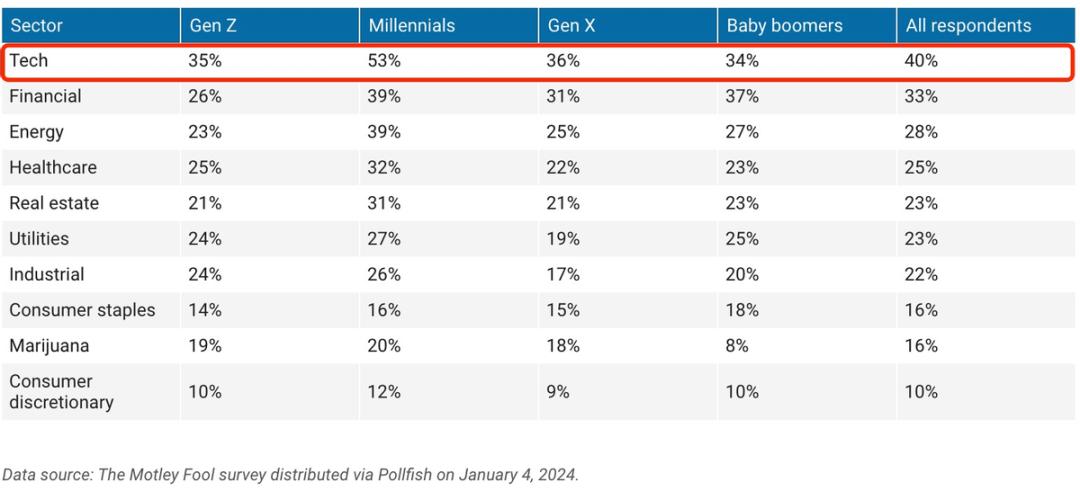Image resolution: width=1080 pixels, height=491 pixels.
Task: Select the Gen X column header
Action: 571,25
